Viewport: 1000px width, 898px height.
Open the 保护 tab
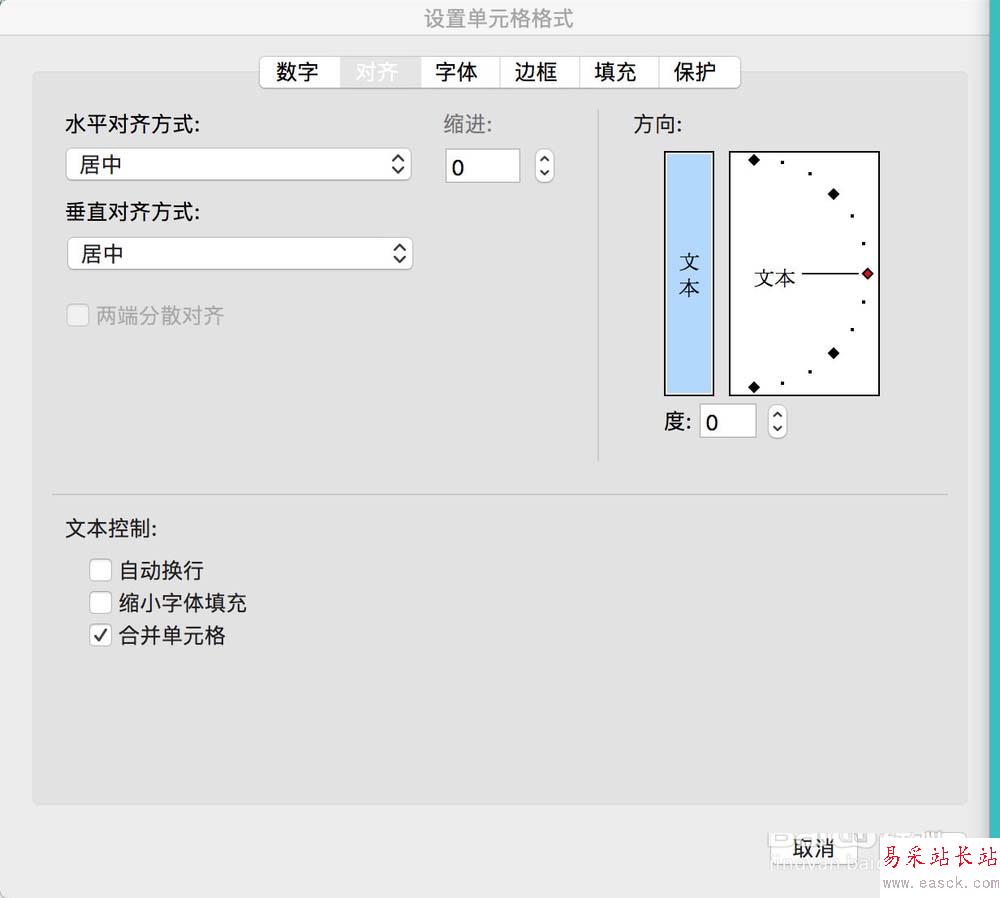[x=695, y=72]
